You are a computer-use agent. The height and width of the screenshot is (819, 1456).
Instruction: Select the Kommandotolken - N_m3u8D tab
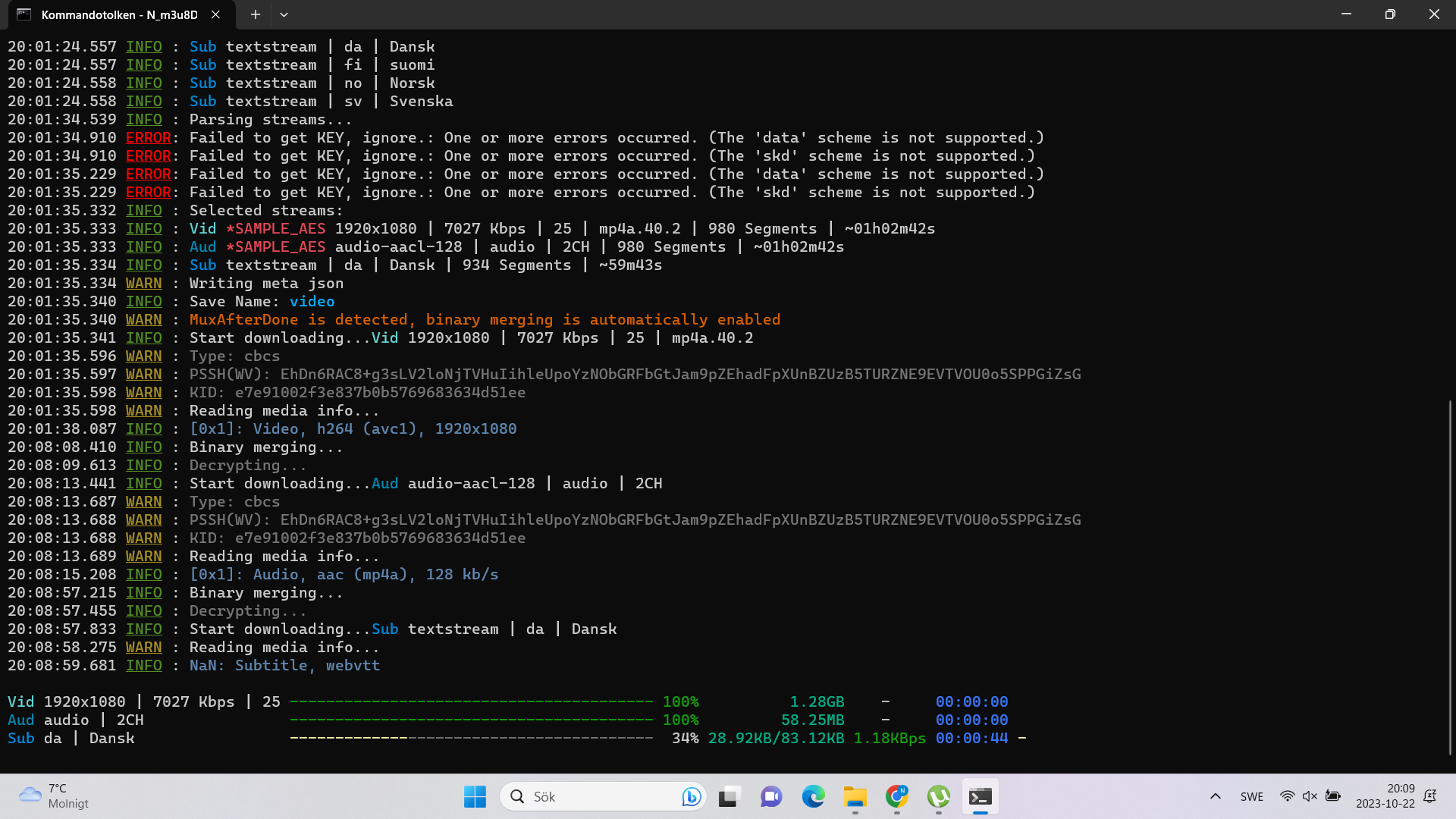(118, 14)
